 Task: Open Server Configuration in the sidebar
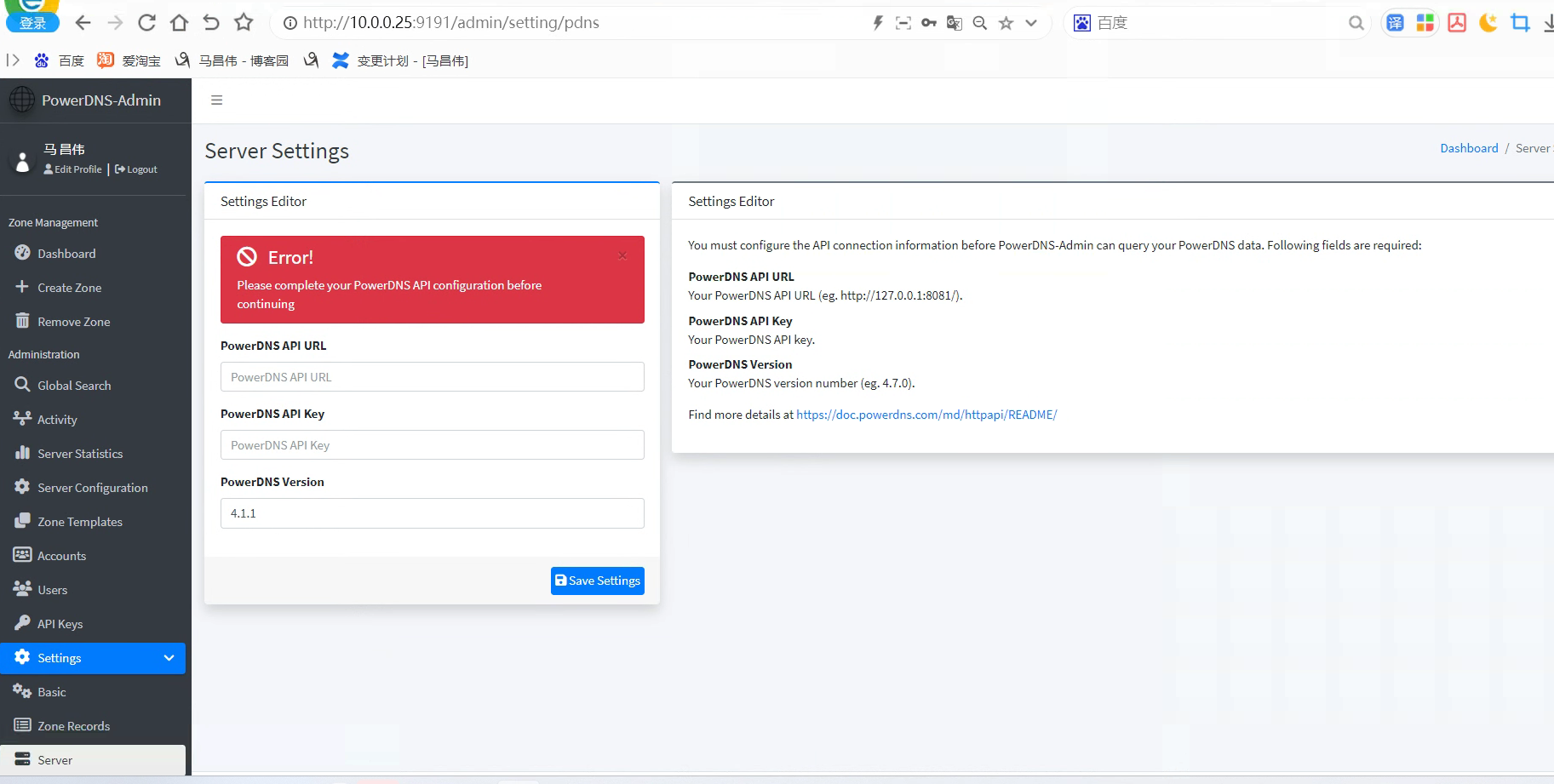tap(93, 488)
